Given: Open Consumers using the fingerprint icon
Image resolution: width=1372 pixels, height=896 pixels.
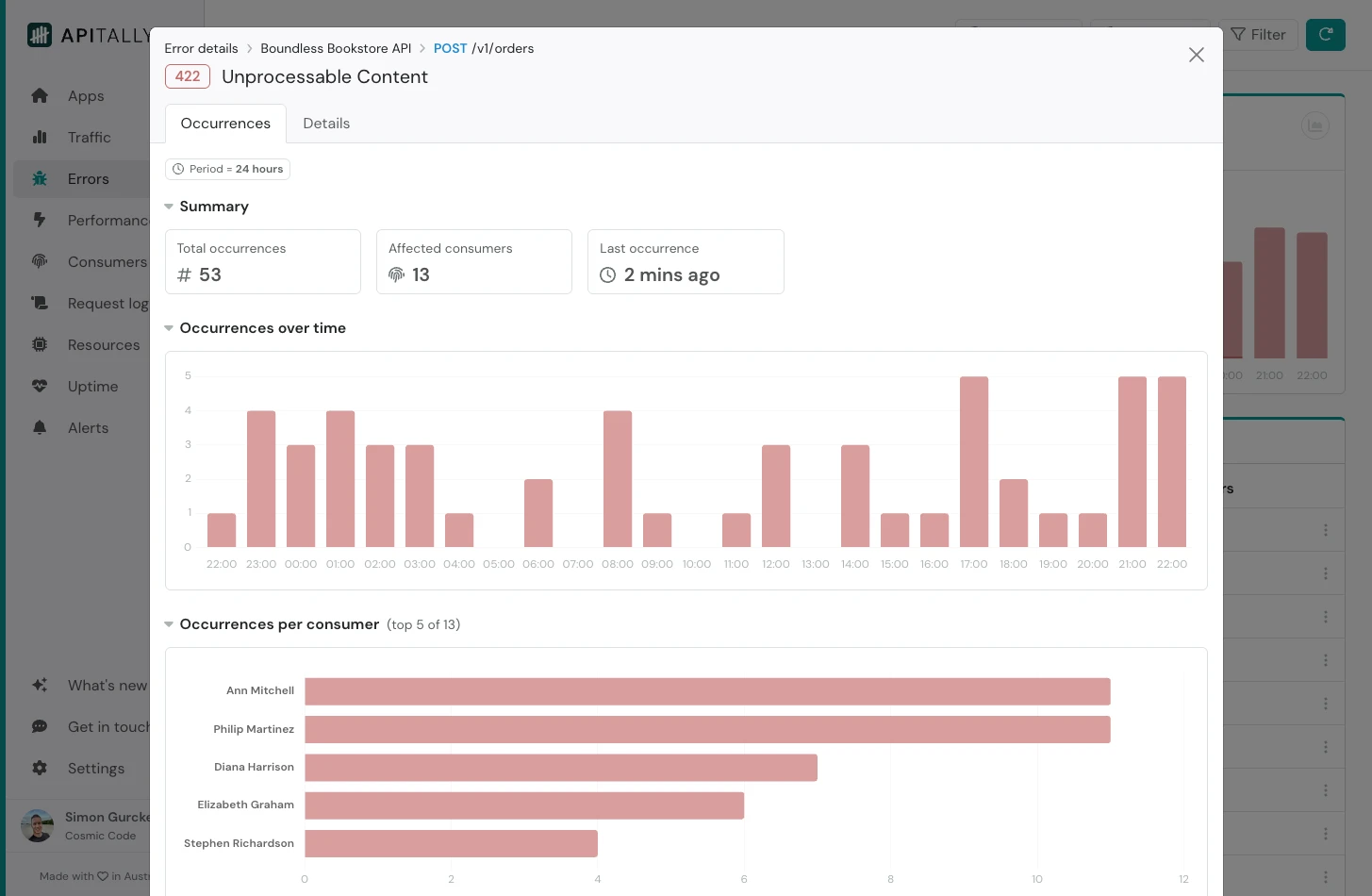Looking at the screenshot, I should (x=40, y=262).
